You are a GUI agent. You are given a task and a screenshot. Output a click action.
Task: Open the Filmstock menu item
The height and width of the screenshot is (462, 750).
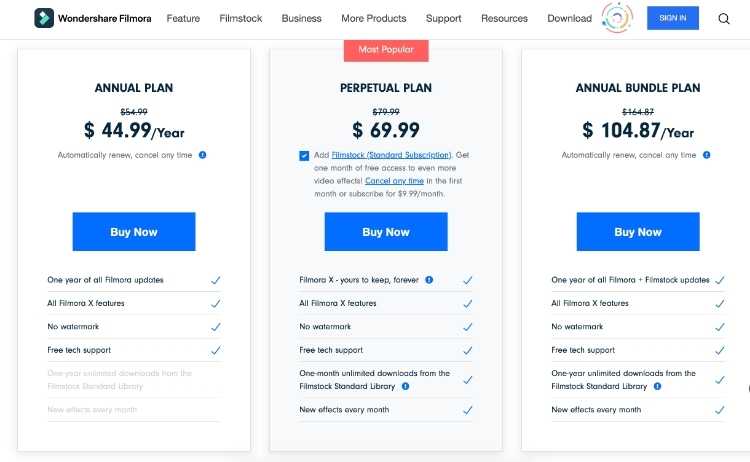point(241,19)
